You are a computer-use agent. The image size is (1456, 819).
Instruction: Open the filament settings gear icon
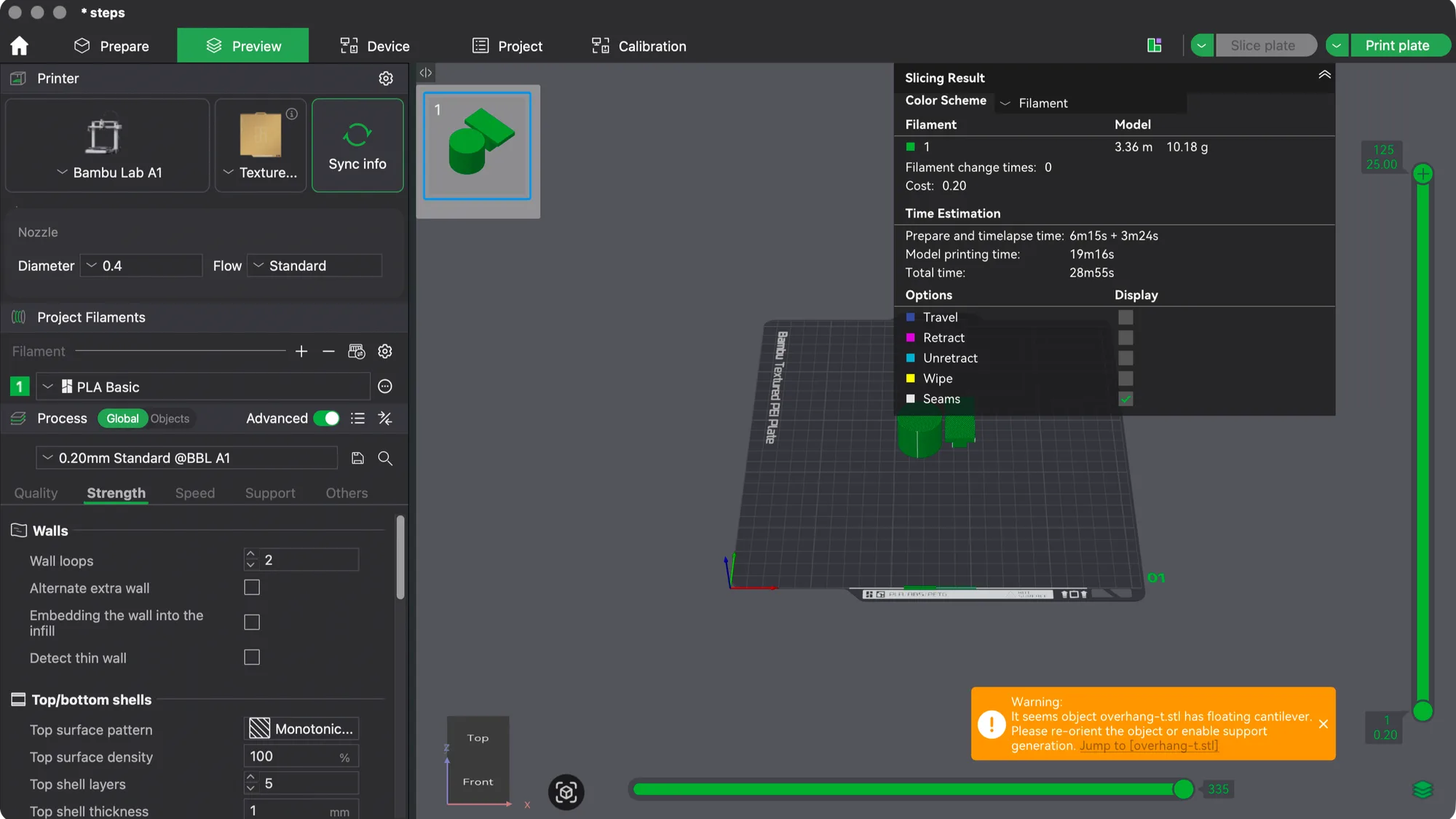(385, 352)
